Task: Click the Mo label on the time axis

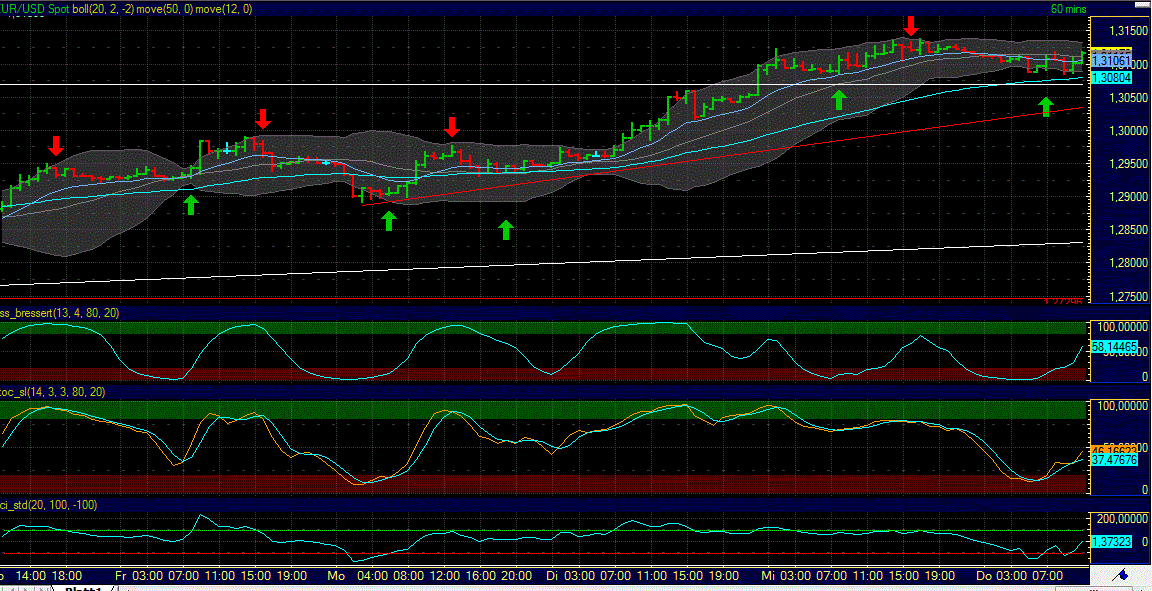Action: tap(336, 576)
